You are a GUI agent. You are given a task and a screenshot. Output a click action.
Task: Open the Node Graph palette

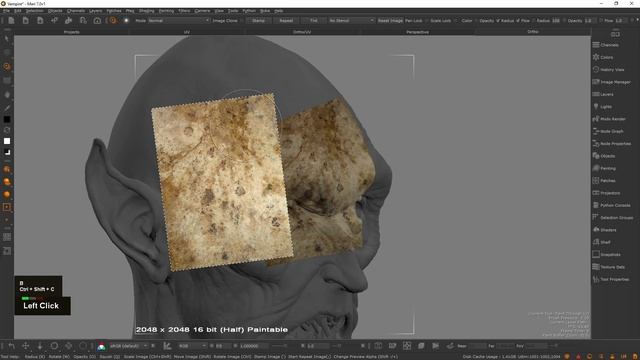click(608, 131)
